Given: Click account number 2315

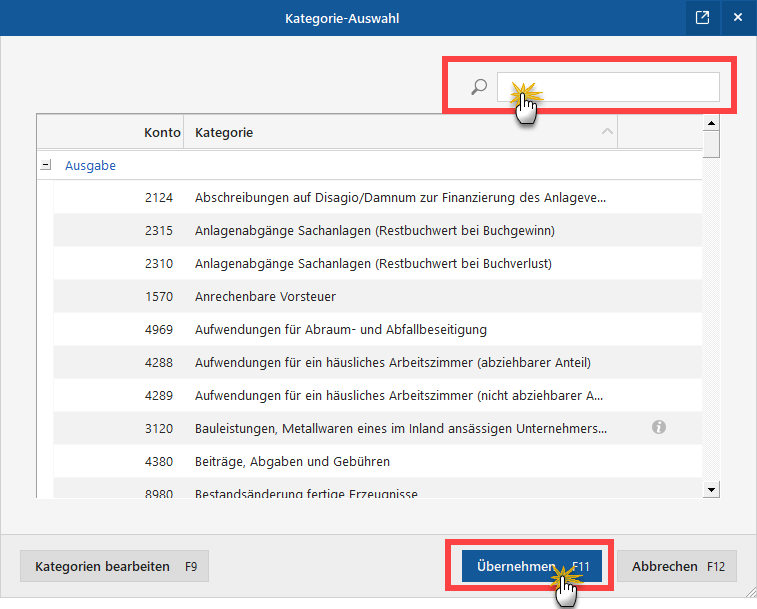Looking at the screenshot, I should (159, 230).
